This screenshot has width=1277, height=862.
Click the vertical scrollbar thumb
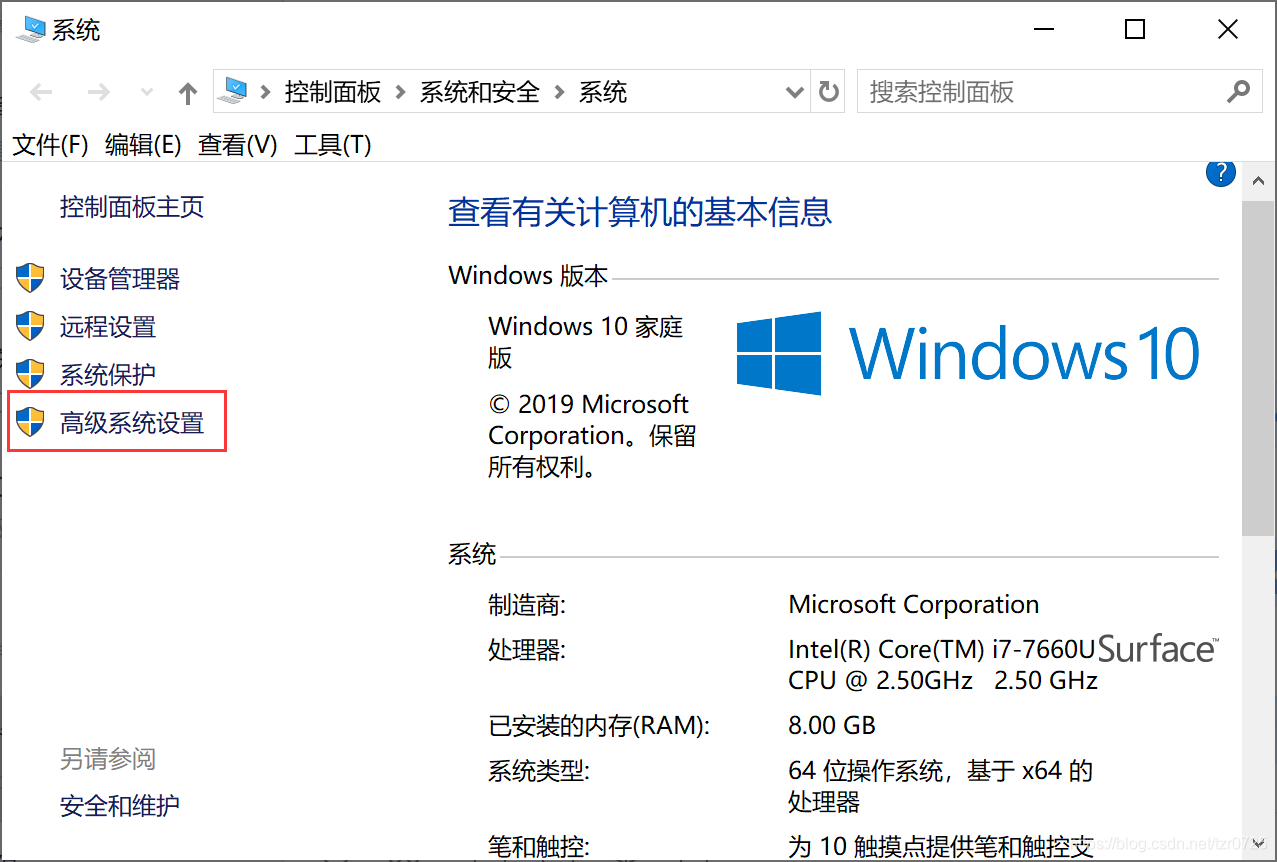click(1258, 367)
